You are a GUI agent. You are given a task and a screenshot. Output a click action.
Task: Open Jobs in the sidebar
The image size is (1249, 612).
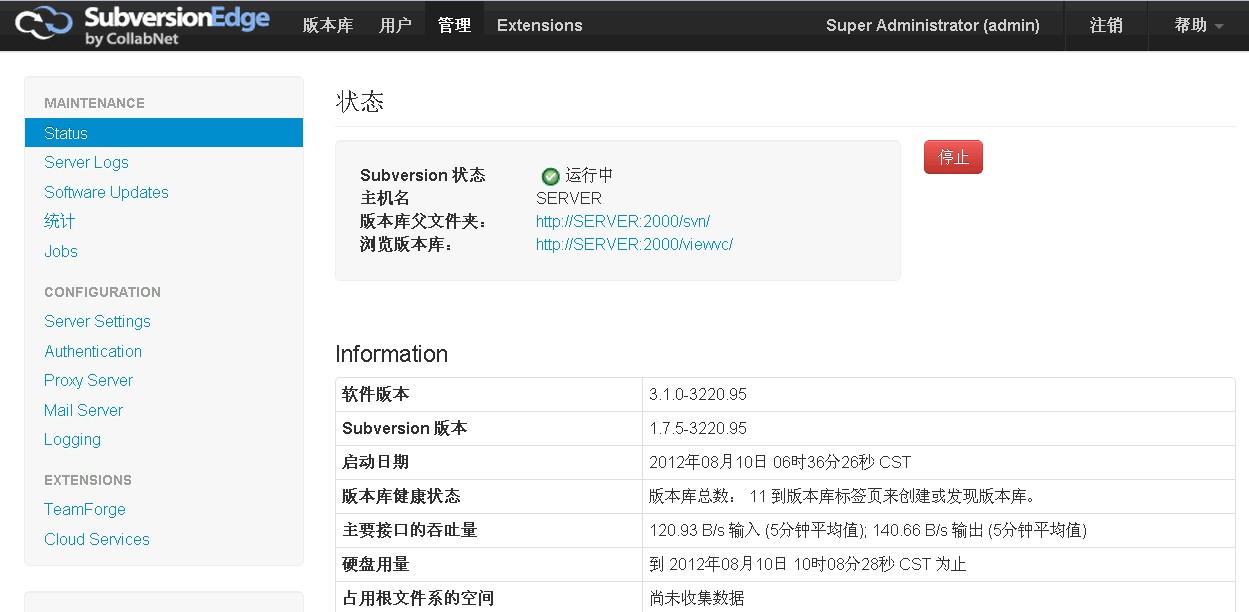click(x=61, y=251)
